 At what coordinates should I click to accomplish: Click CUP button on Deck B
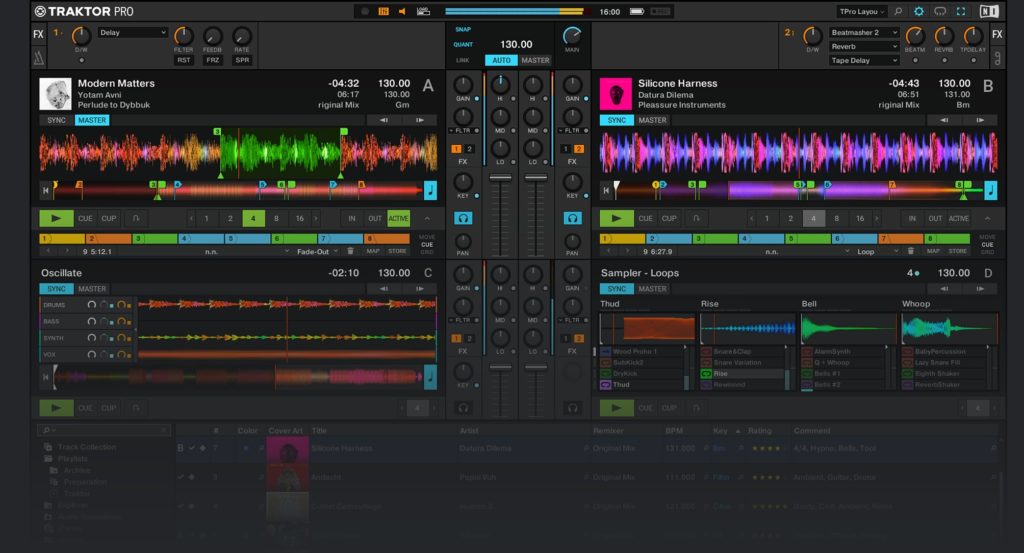coord(669,218)
